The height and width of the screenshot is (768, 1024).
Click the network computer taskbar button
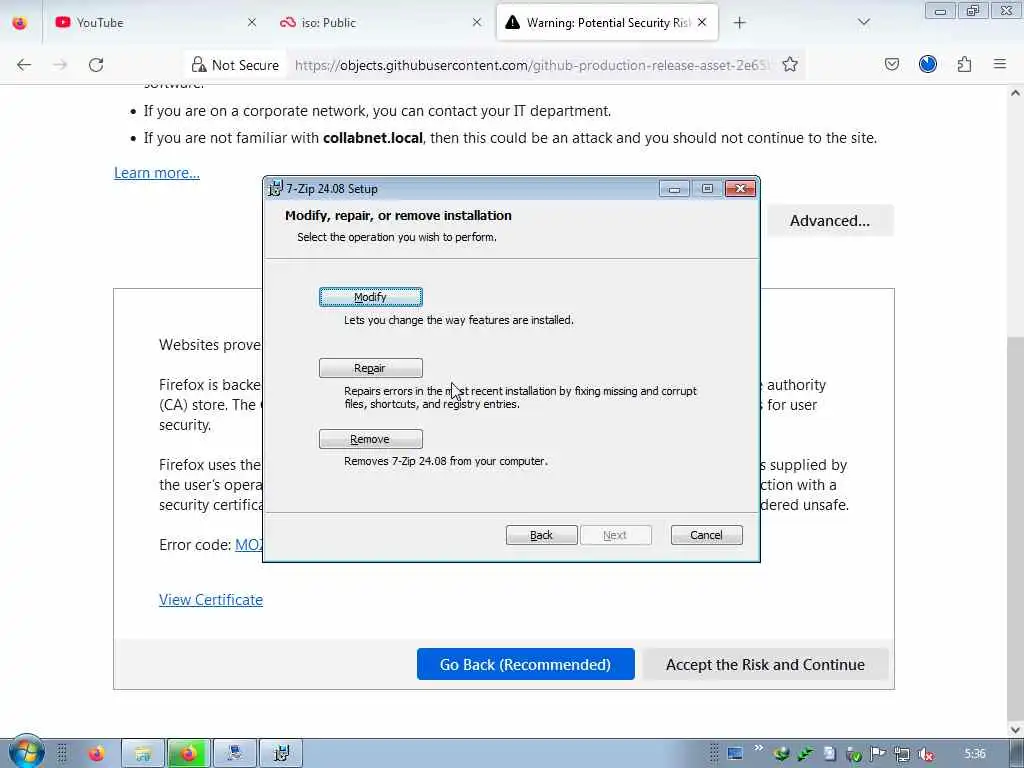234,754
